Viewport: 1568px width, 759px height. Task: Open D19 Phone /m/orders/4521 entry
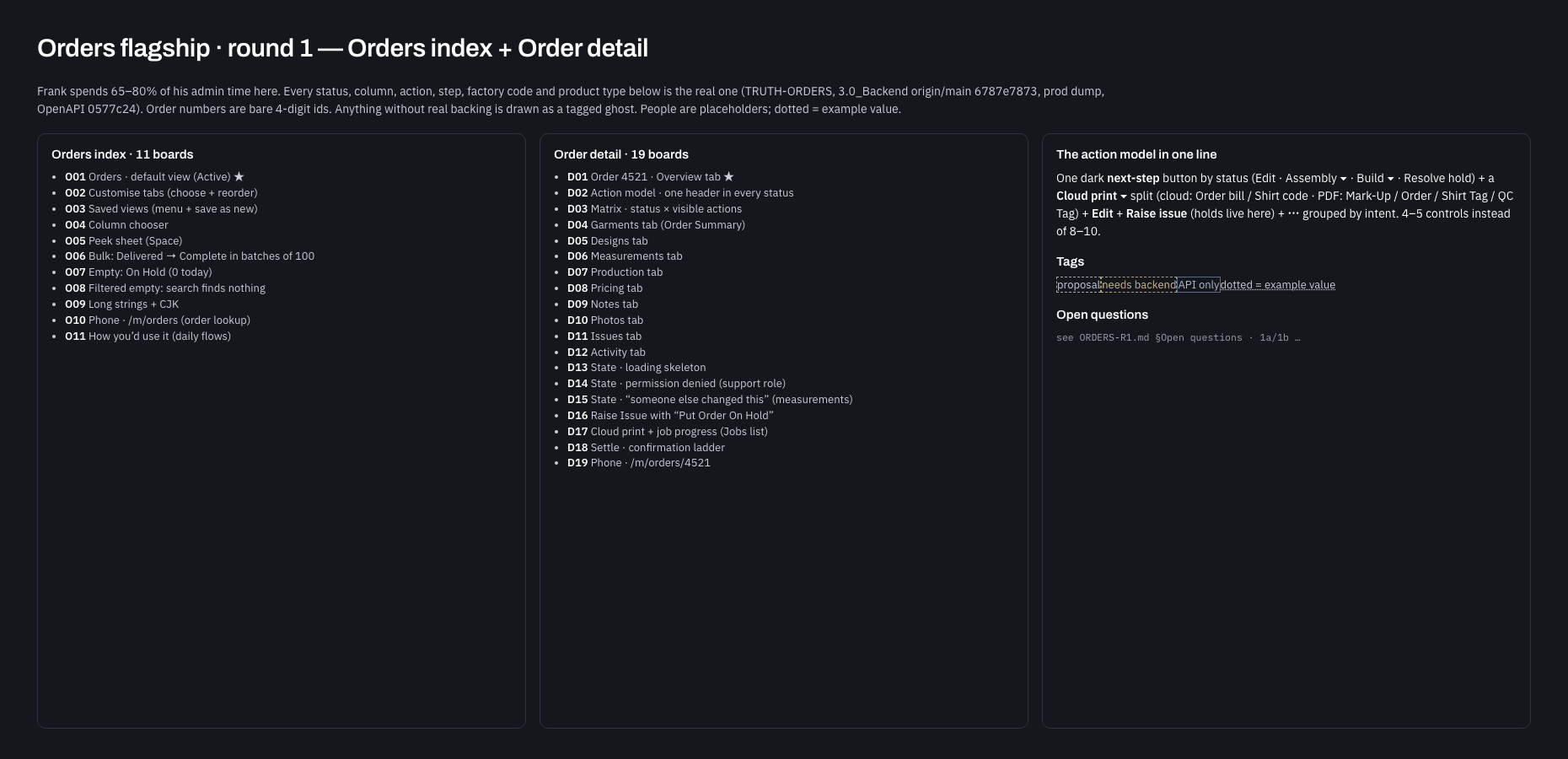pyautogui.click(x=639, y=463)
